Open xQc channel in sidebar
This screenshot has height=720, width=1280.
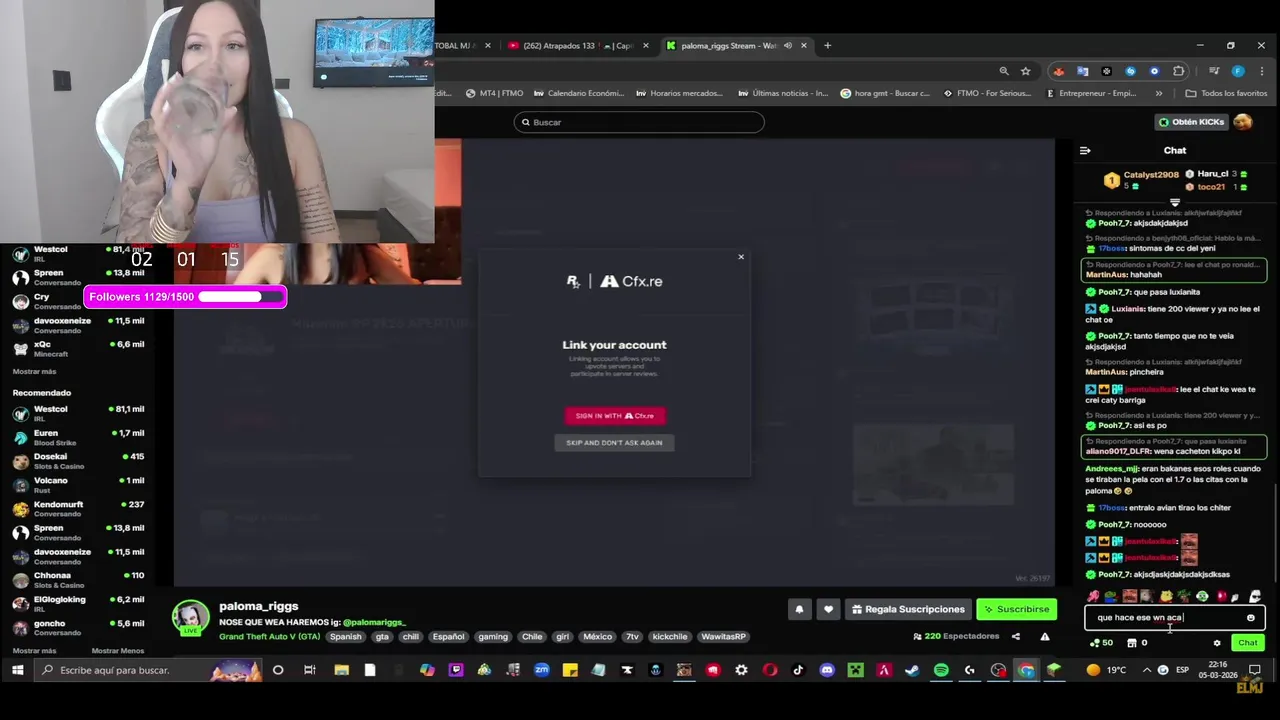pos(80,348)
